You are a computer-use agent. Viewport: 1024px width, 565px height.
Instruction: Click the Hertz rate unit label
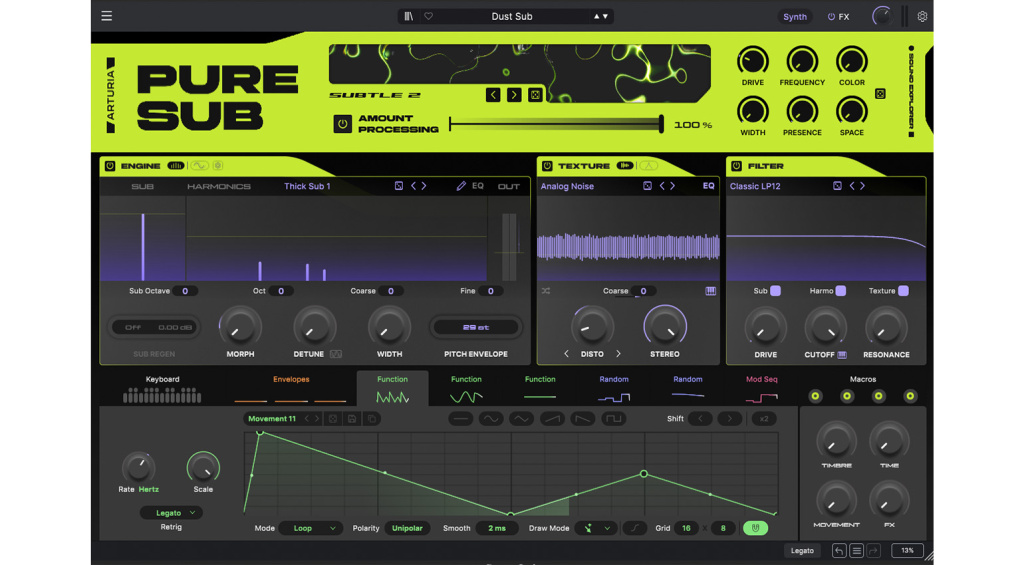tap(148, 489)
